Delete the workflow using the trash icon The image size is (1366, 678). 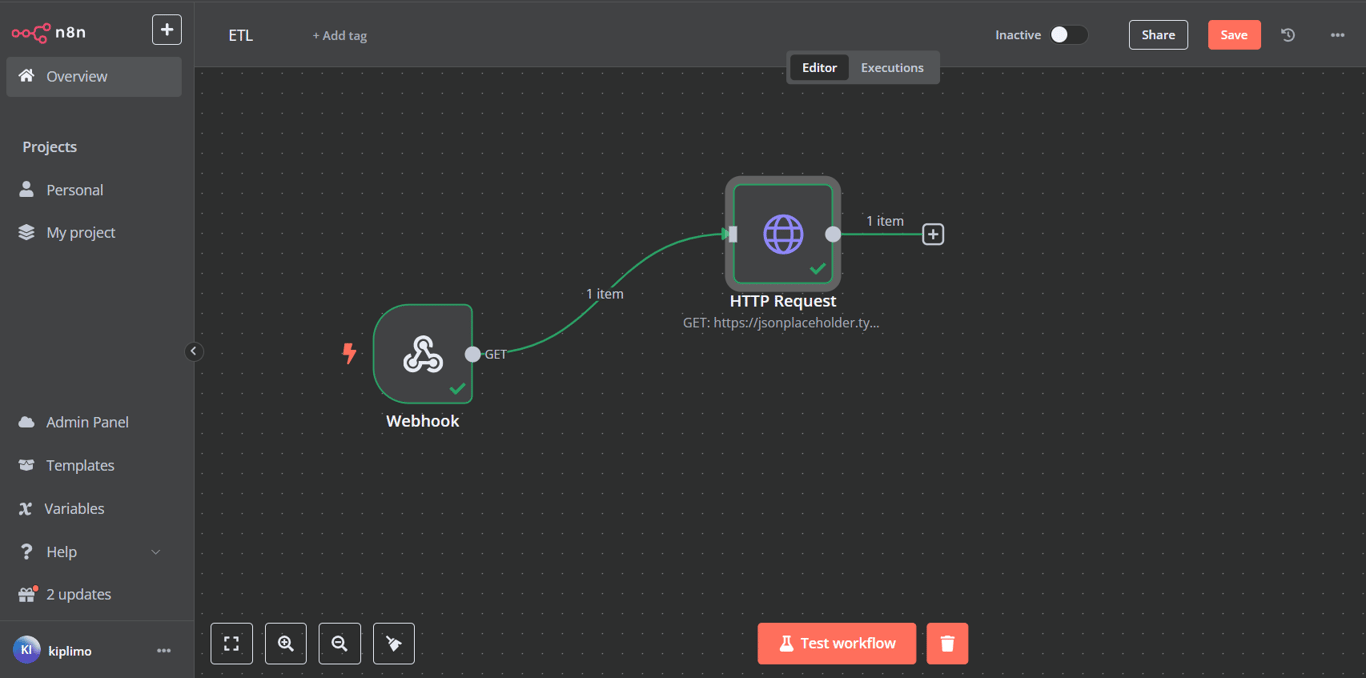coord(947,643)
